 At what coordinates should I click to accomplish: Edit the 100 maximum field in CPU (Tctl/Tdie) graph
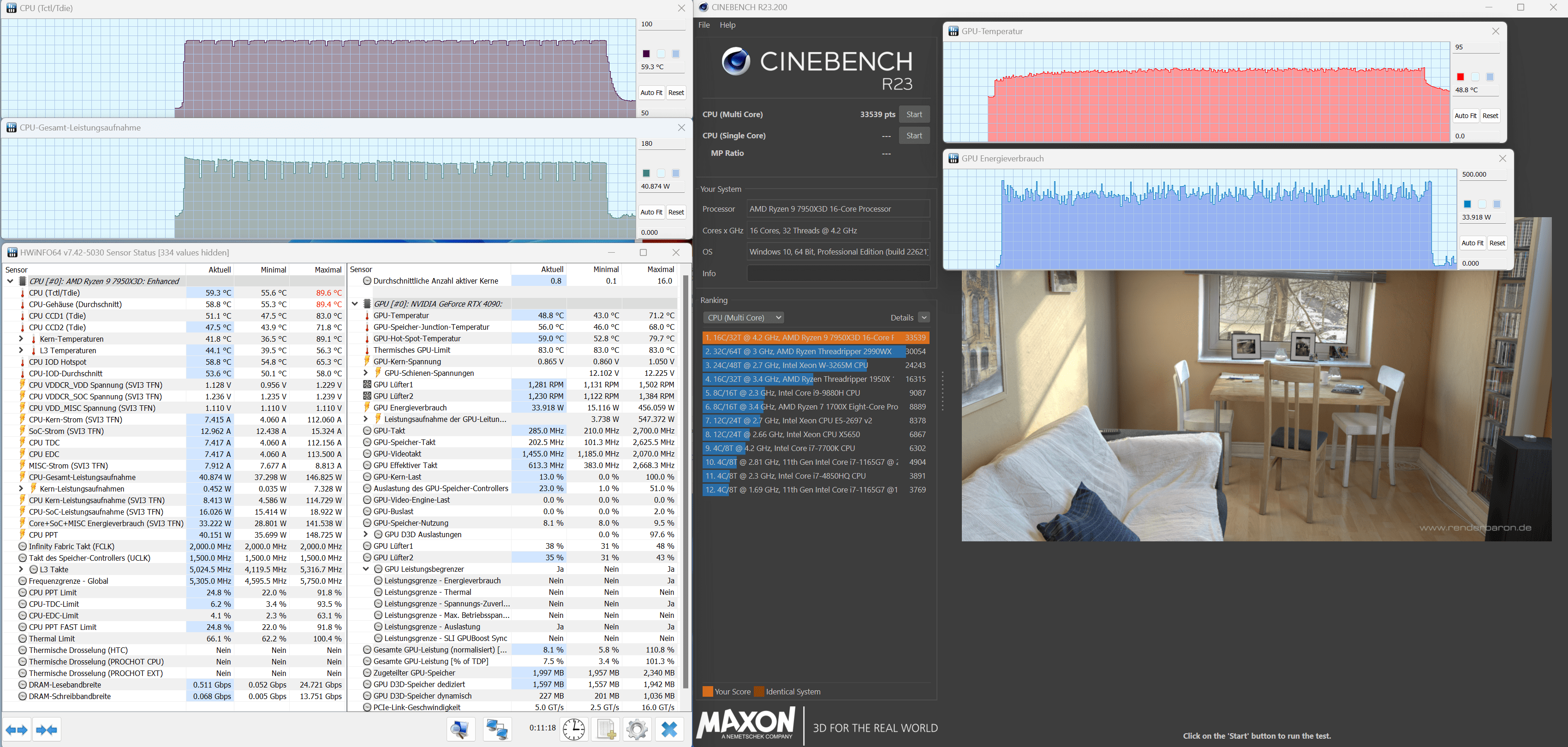pyautogui.click(x=662, y=24)
